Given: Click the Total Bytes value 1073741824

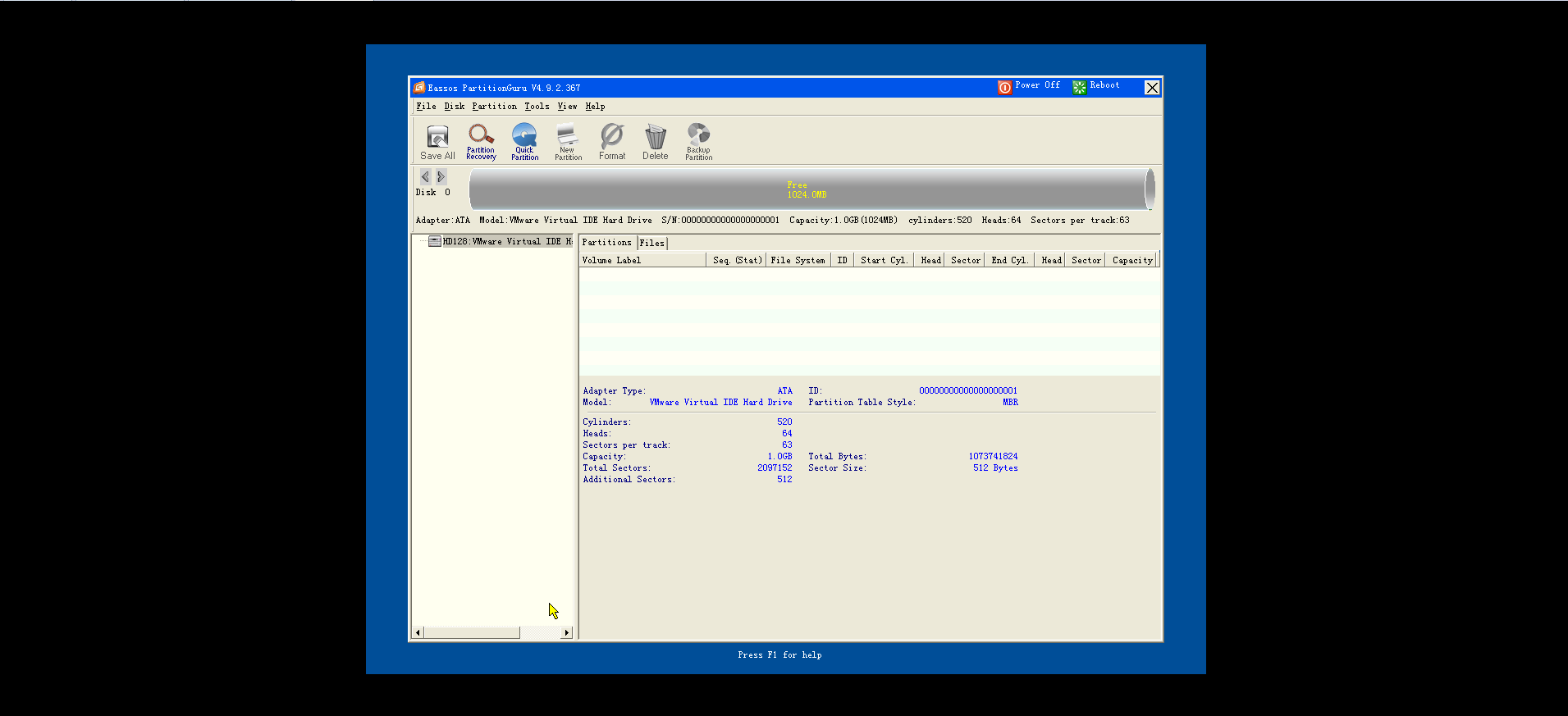Looking at the screenshot, I should pyautogui.click(x=993, y=456).
